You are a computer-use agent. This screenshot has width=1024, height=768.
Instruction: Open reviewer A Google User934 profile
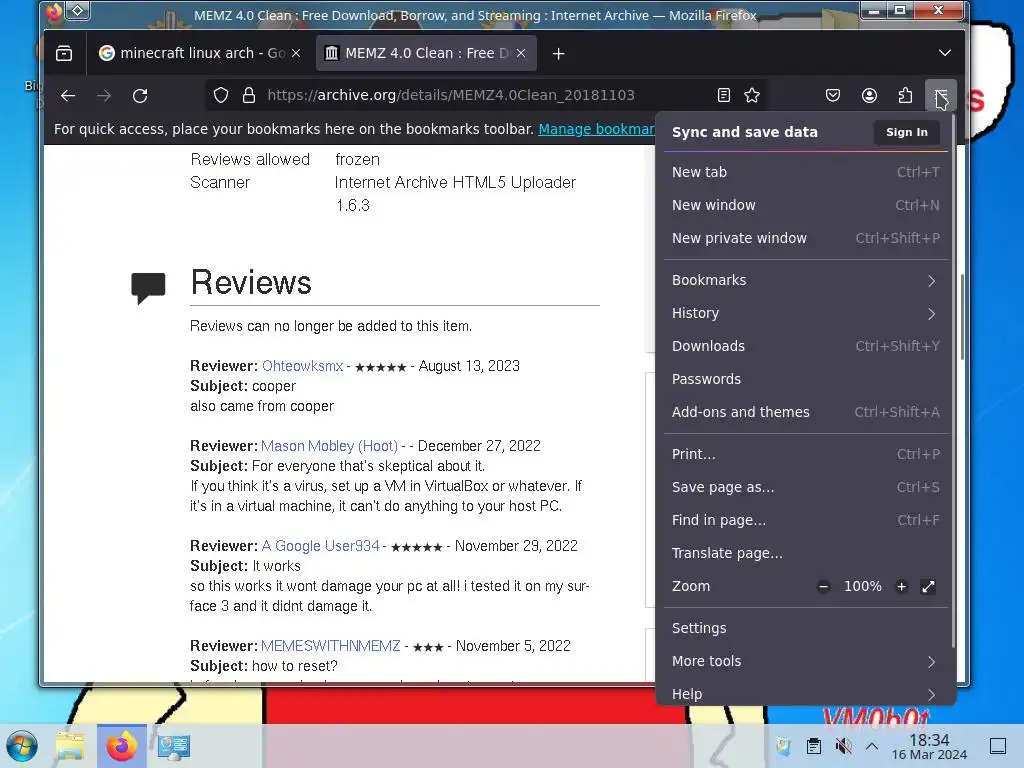(x=321, y=546)
